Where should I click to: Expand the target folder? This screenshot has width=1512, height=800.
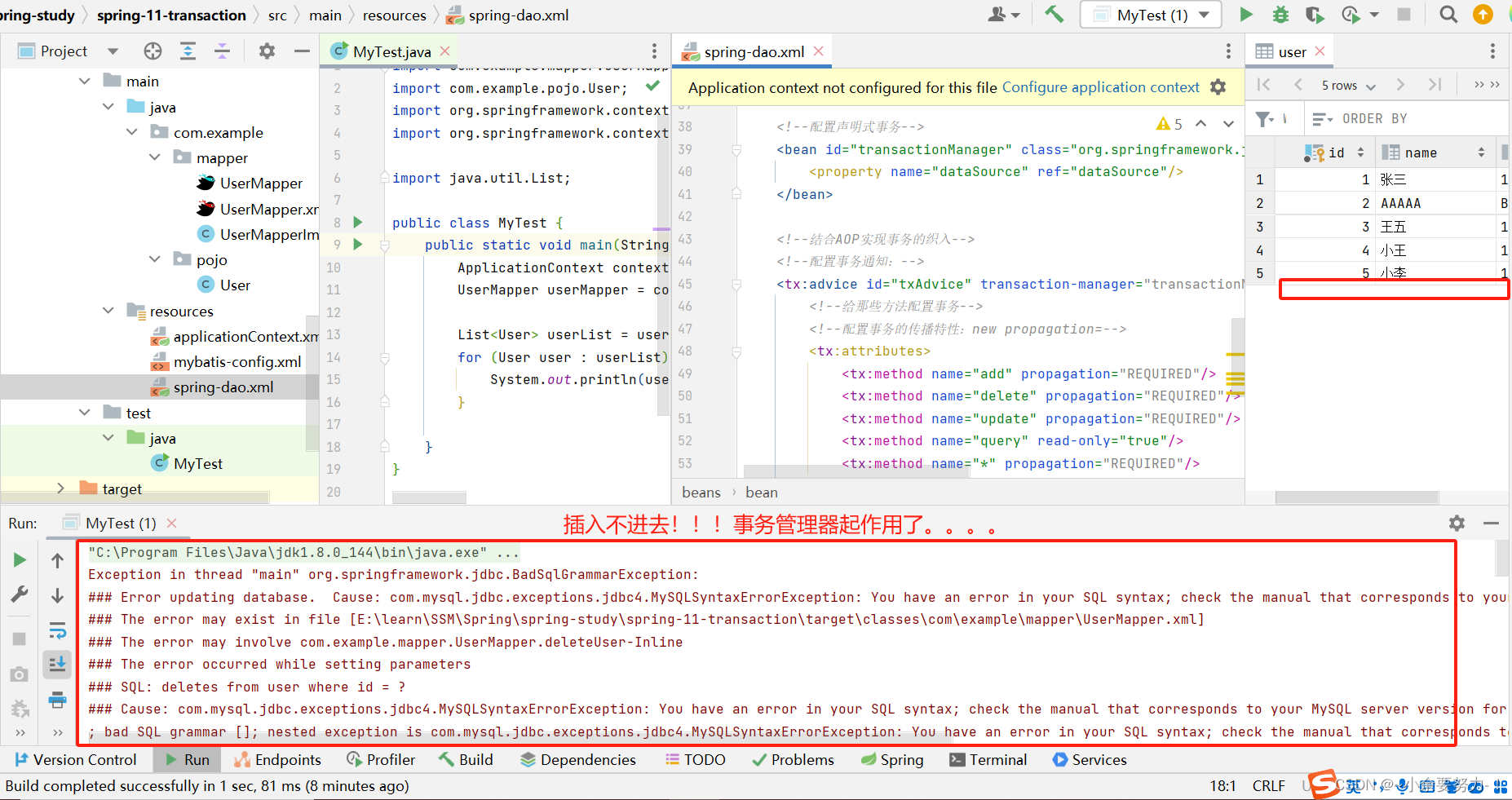pyautogui.click(x=60, y=488)
